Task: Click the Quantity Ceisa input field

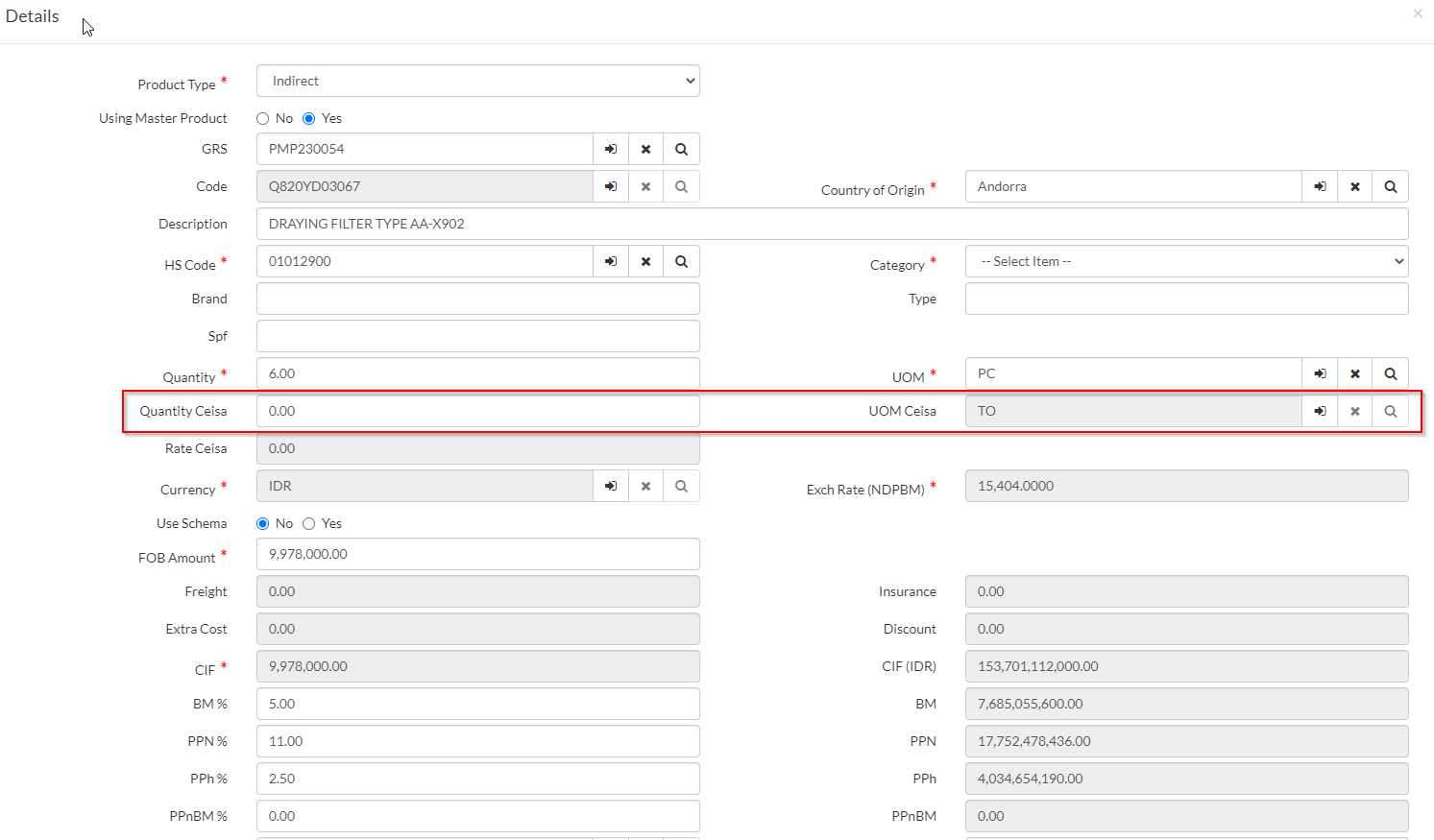Action: coord(477,411)
